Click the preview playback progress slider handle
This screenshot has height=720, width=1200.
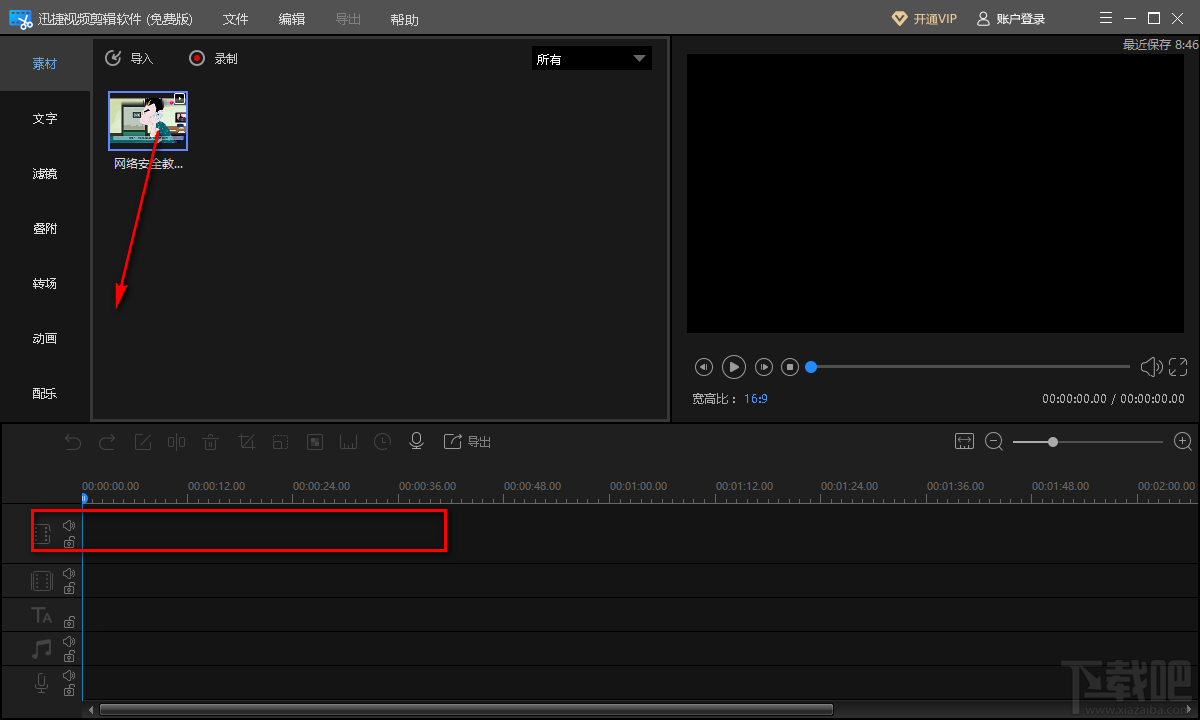pos(811,367)
